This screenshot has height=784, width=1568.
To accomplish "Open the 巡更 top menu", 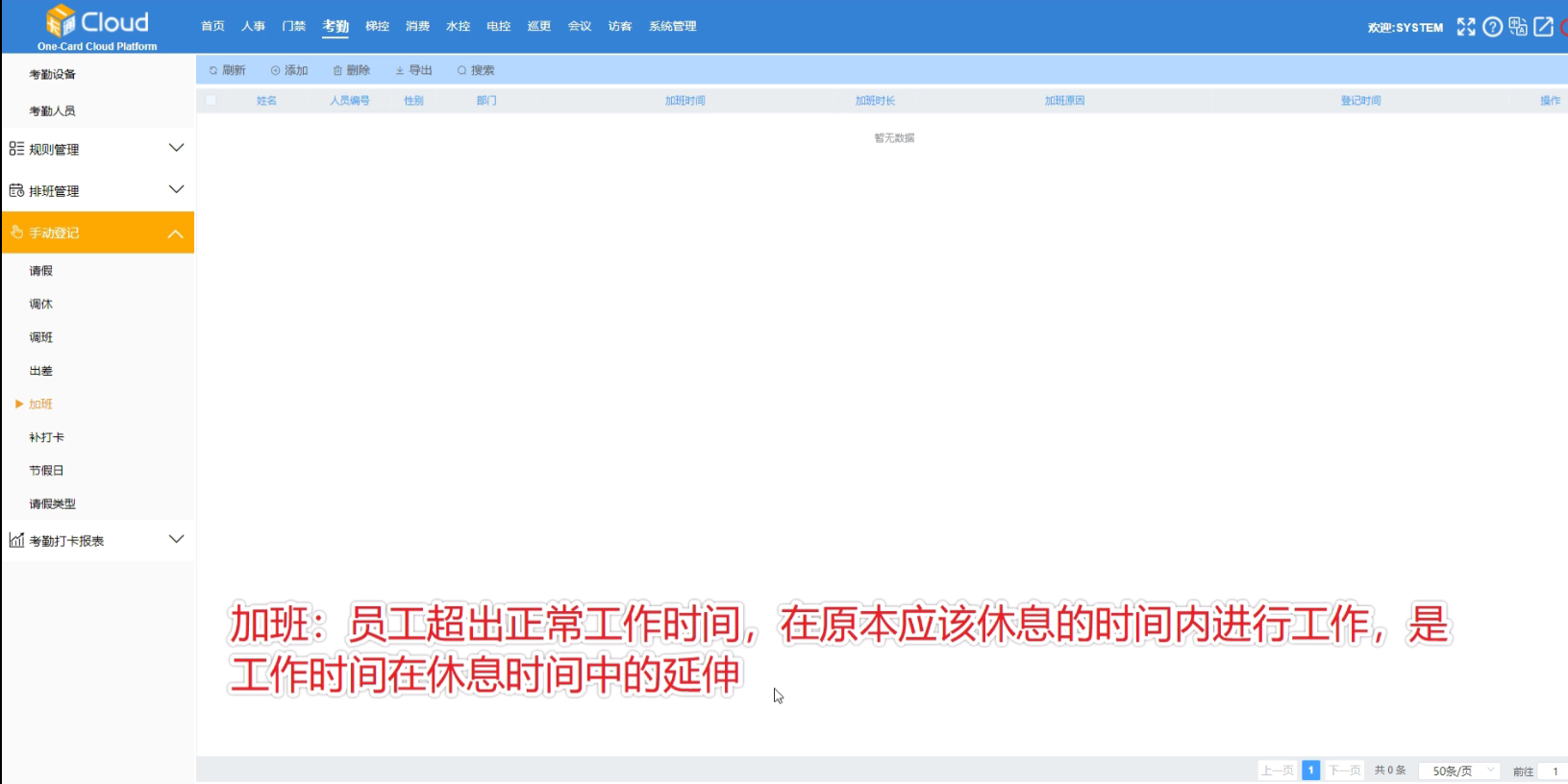I will (x=538, y=26).
